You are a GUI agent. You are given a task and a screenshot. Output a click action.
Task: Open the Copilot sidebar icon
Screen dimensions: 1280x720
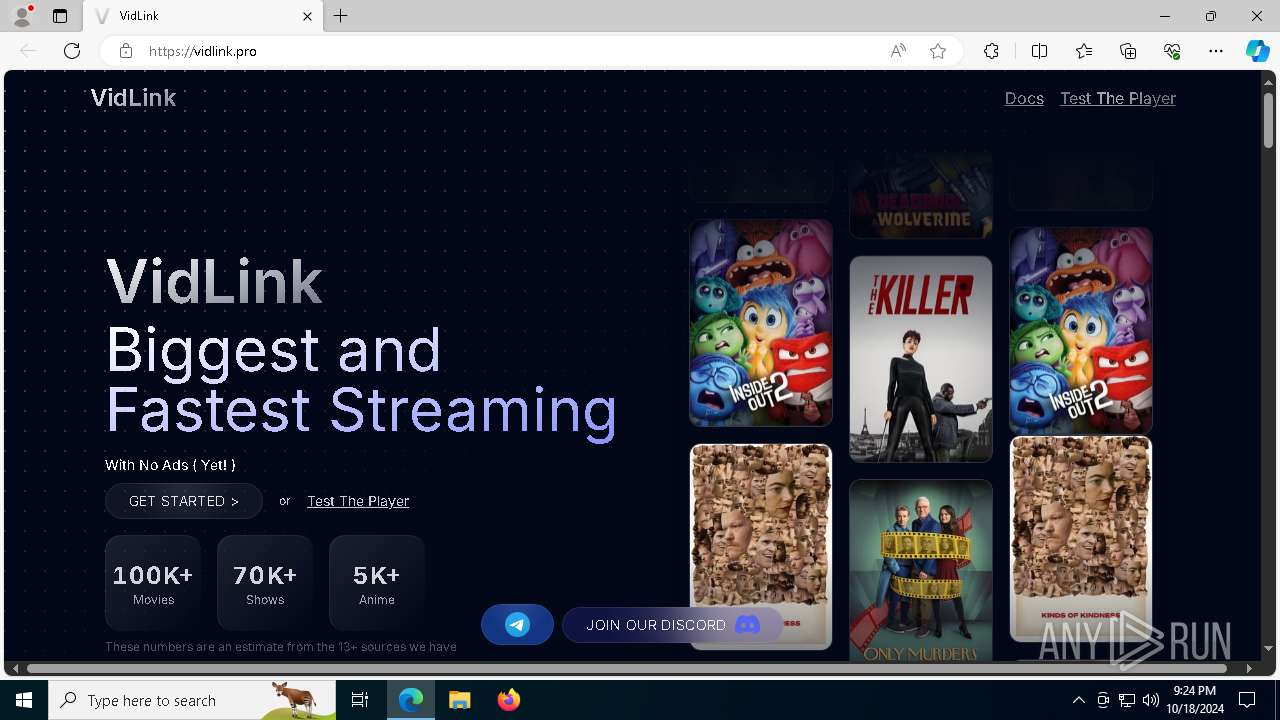tap(1257, 51)
